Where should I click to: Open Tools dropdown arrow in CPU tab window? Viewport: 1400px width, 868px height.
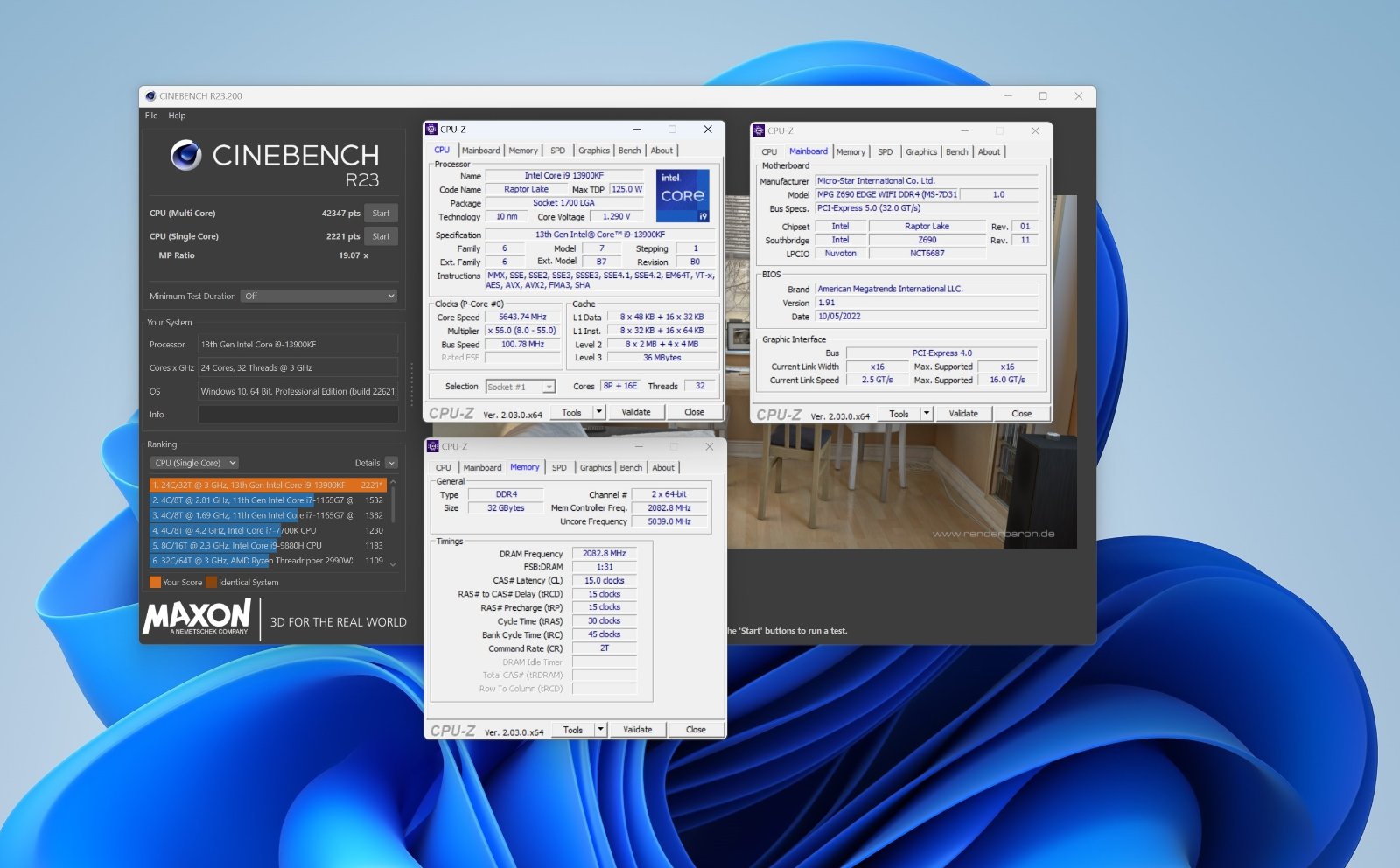[x=599, y=412]
